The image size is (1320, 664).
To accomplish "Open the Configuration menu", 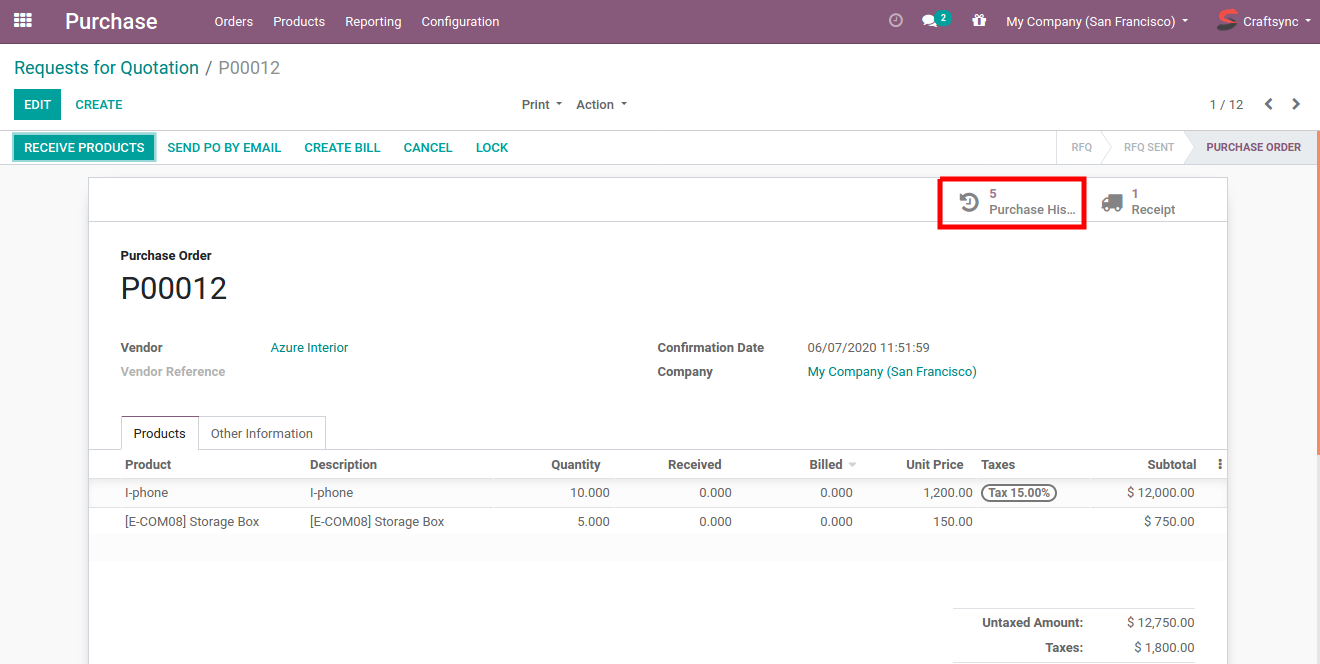I will click(x=460, y=21).
